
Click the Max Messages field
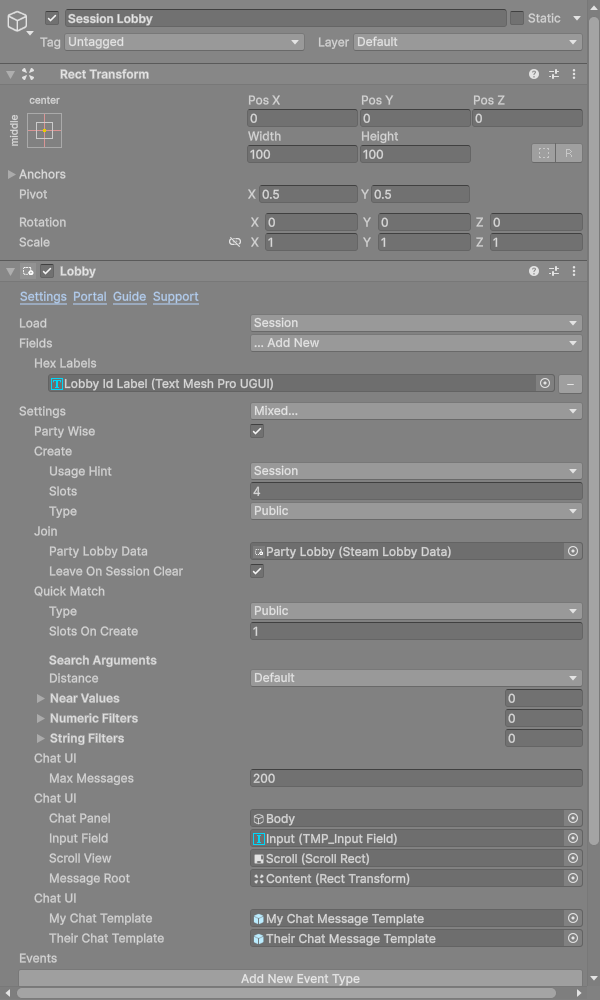click(416, 778)
